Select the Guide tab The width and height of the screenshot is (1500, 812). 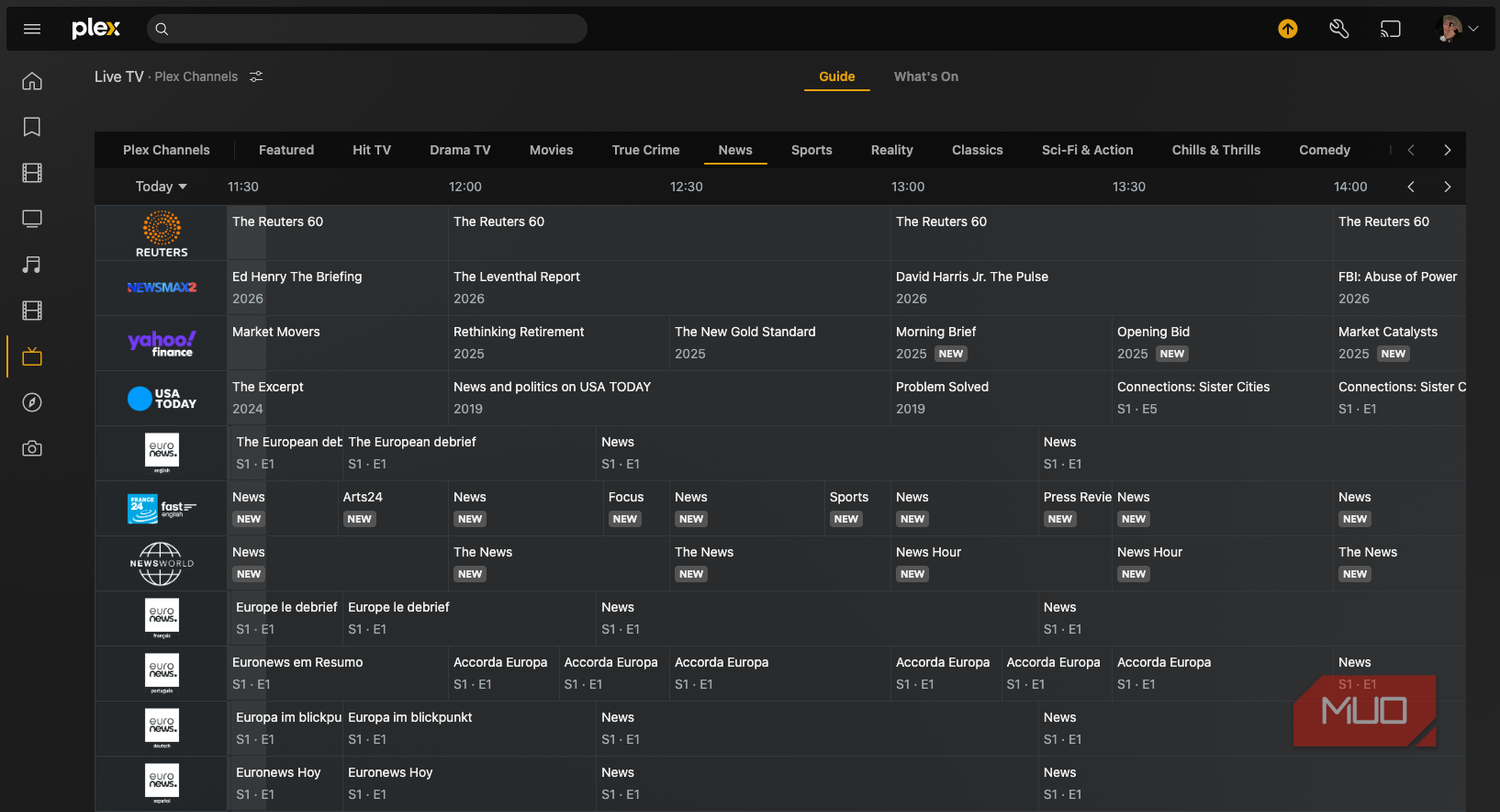pos(837,77)
